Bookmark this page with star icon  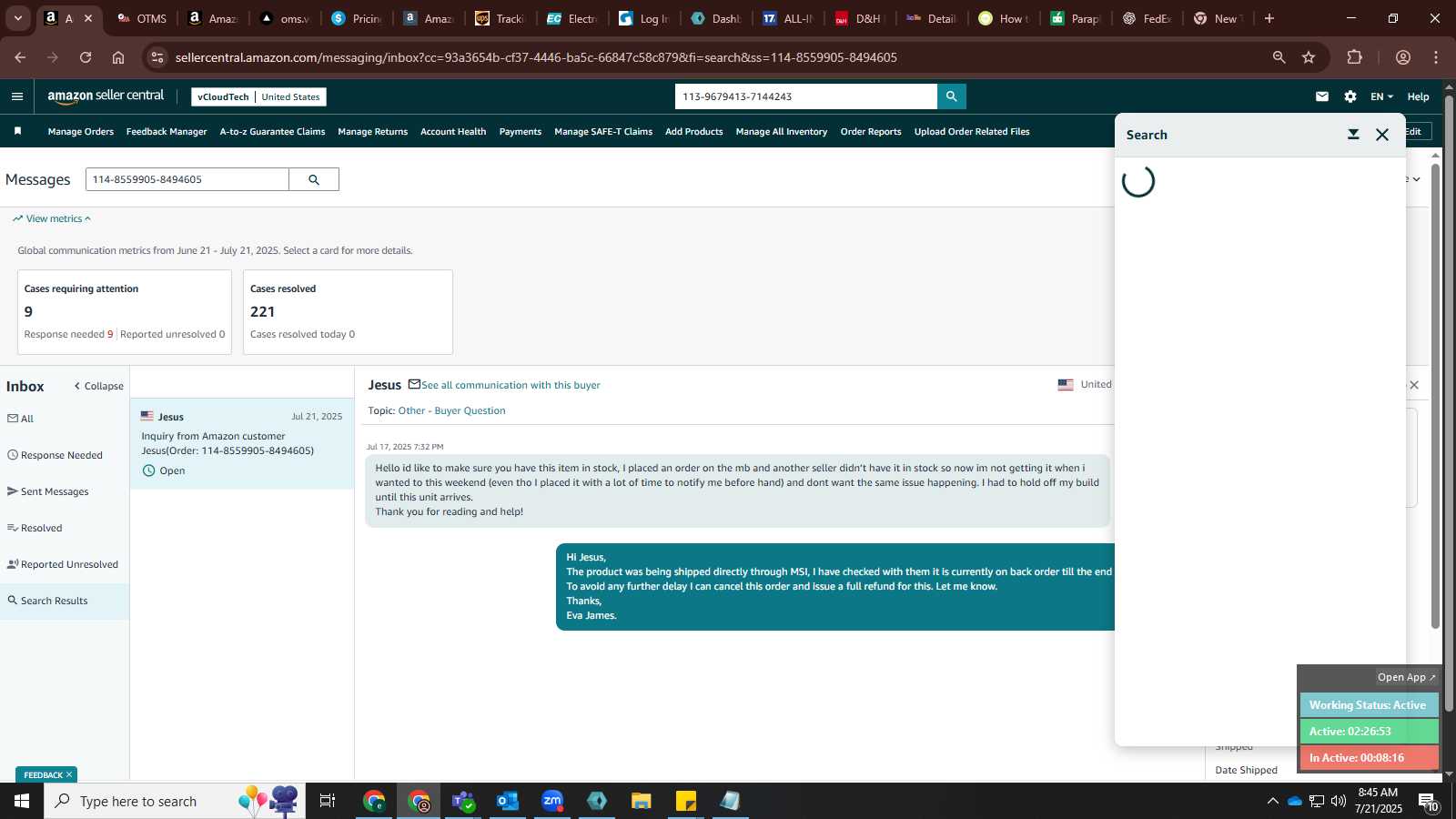click(1309, 57)
